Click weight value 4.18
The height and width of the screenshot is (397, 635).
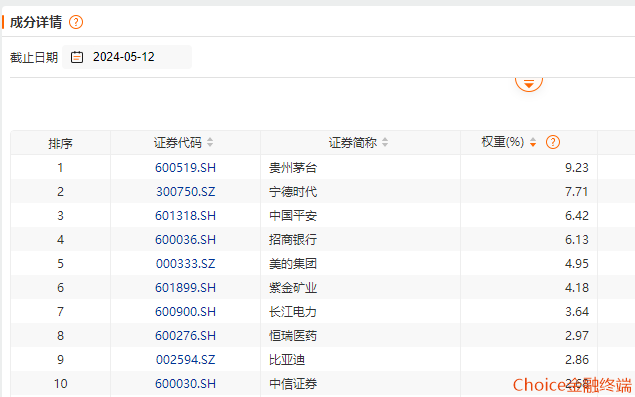coord(577,288)
